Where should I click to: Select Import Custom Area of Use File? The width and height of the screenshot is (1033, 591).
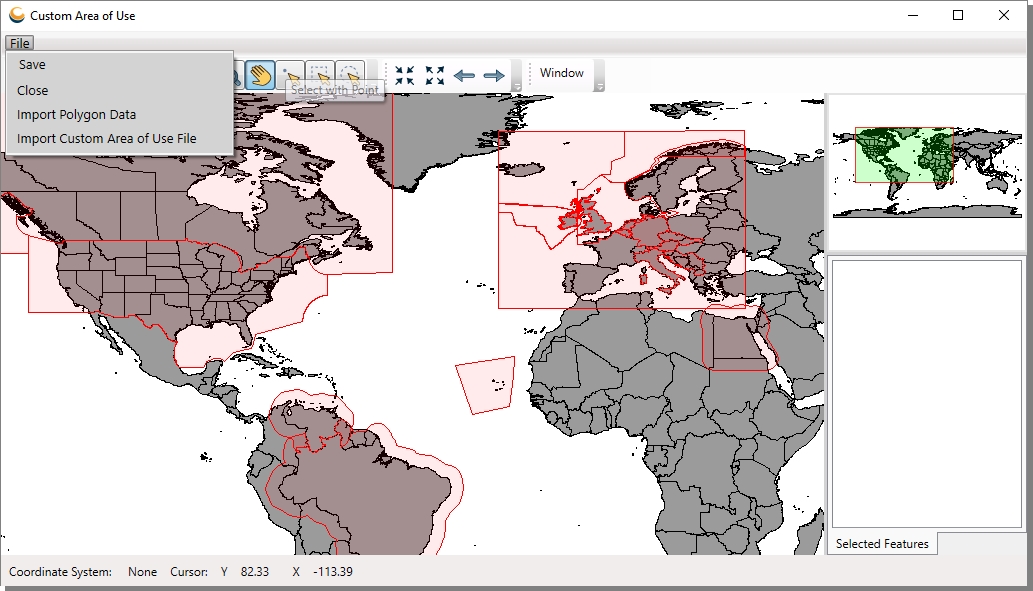click(107, 139)
